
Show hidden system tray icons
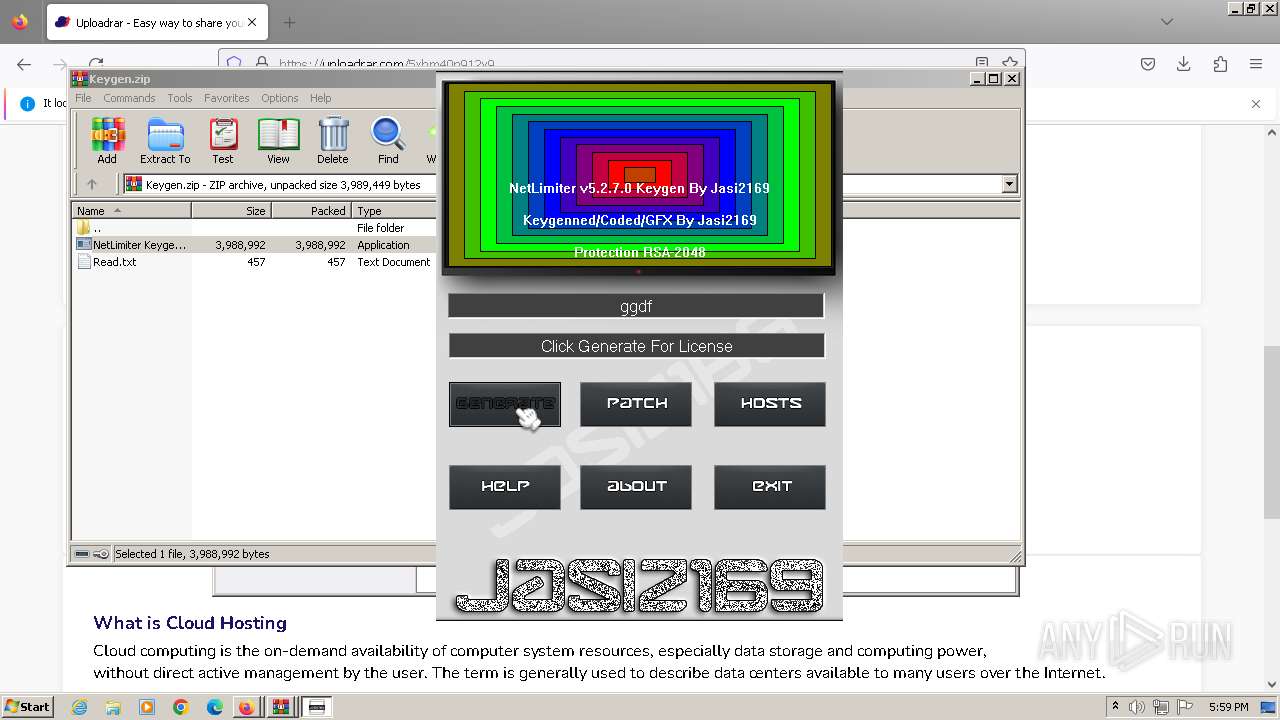point(1115,707)
